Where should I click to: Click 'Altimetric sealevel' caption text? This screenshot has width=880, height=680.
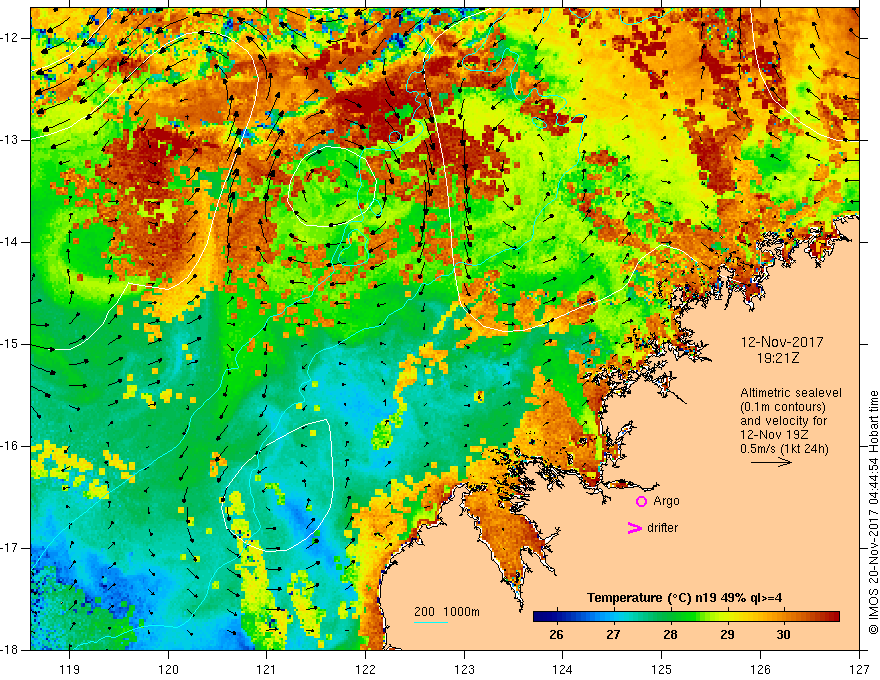click(791, 393)
